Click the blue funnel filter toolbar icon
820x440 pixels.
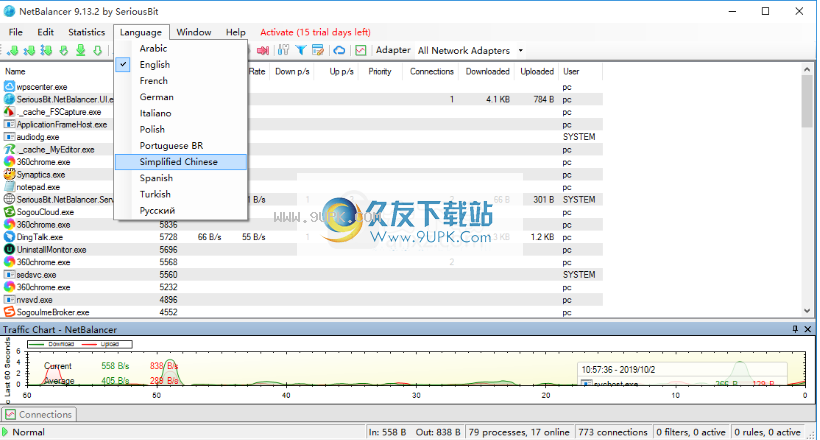pos(301,50)
